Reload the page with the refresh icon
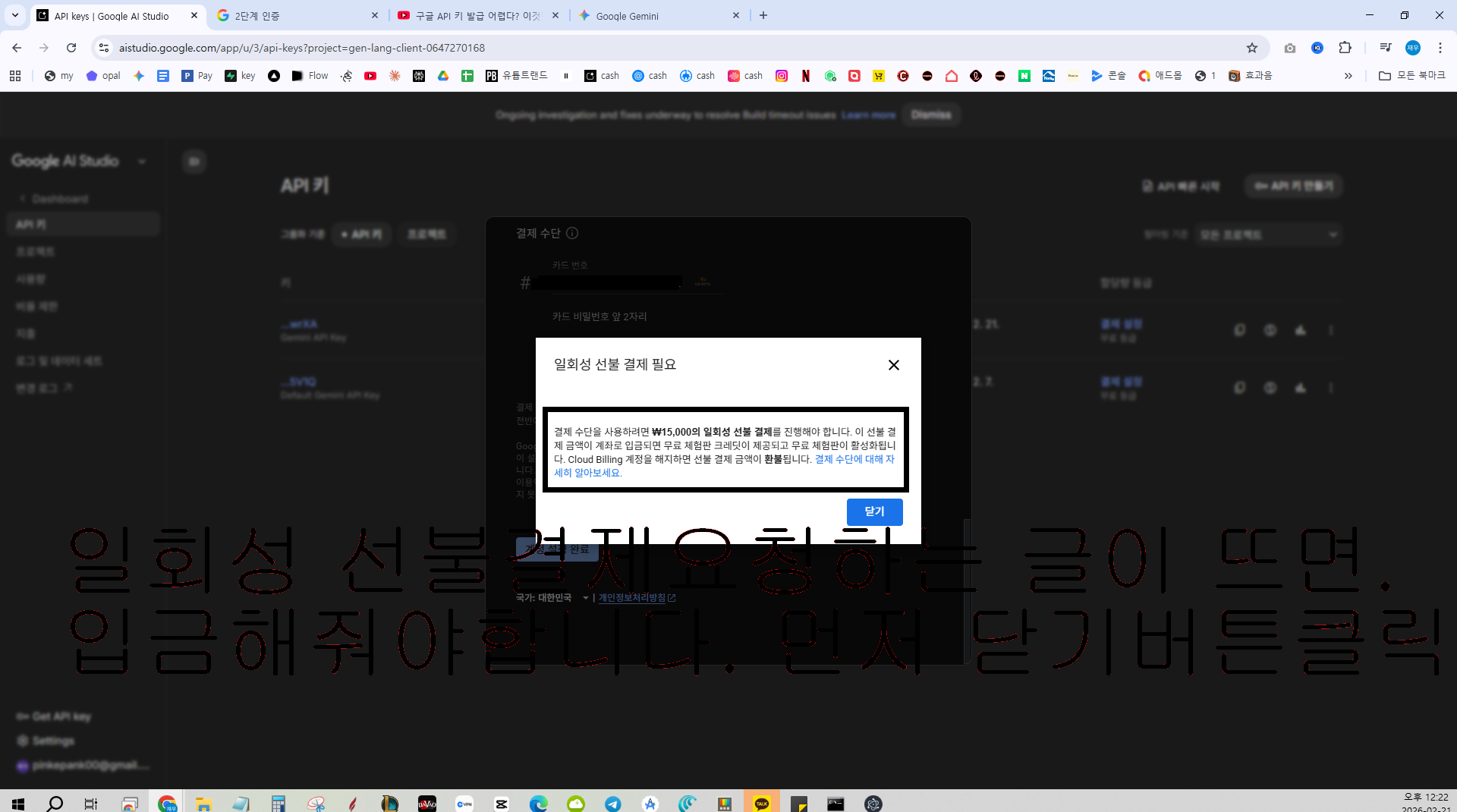The image size is (1457, 812). point(71,48)
